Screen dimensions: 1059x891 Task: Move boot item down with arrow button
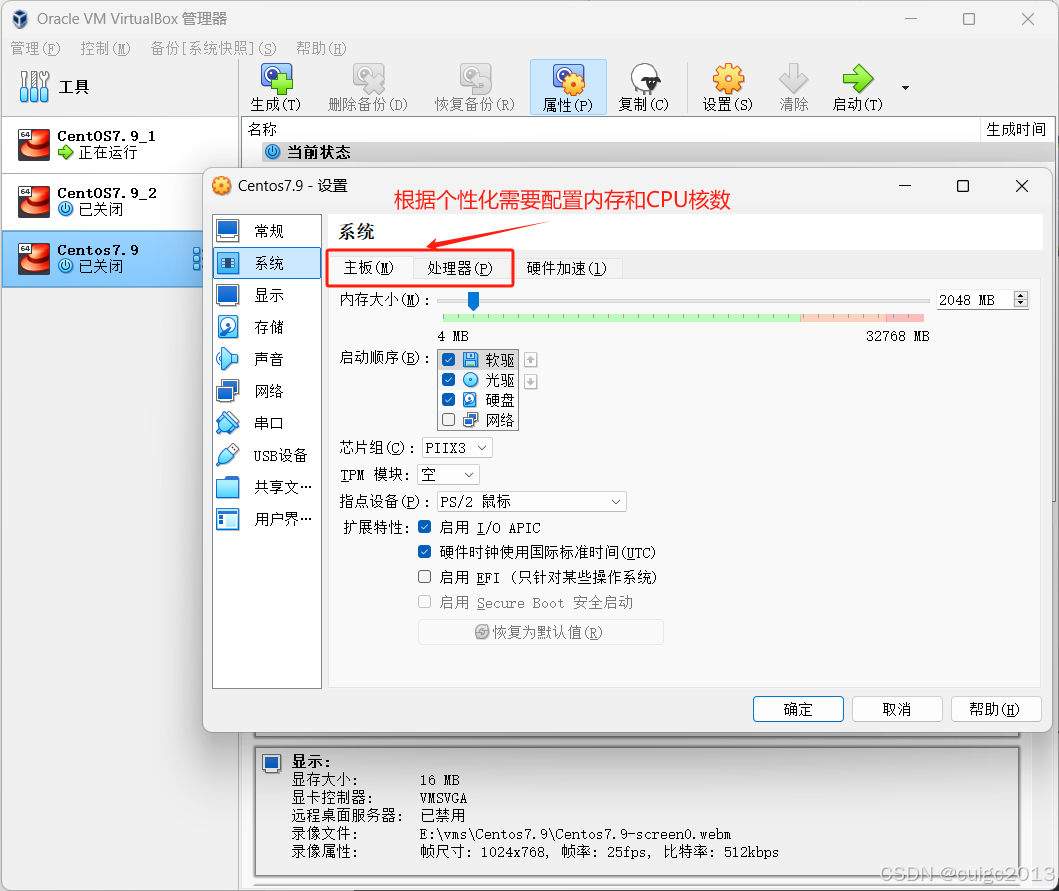pos(531,382)
